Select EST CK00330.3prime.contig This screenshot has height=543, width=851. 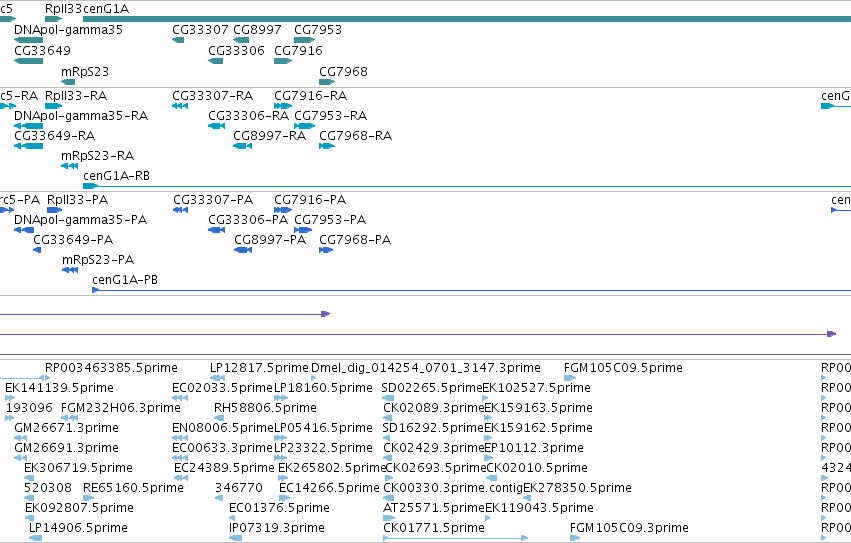[389, 498]
